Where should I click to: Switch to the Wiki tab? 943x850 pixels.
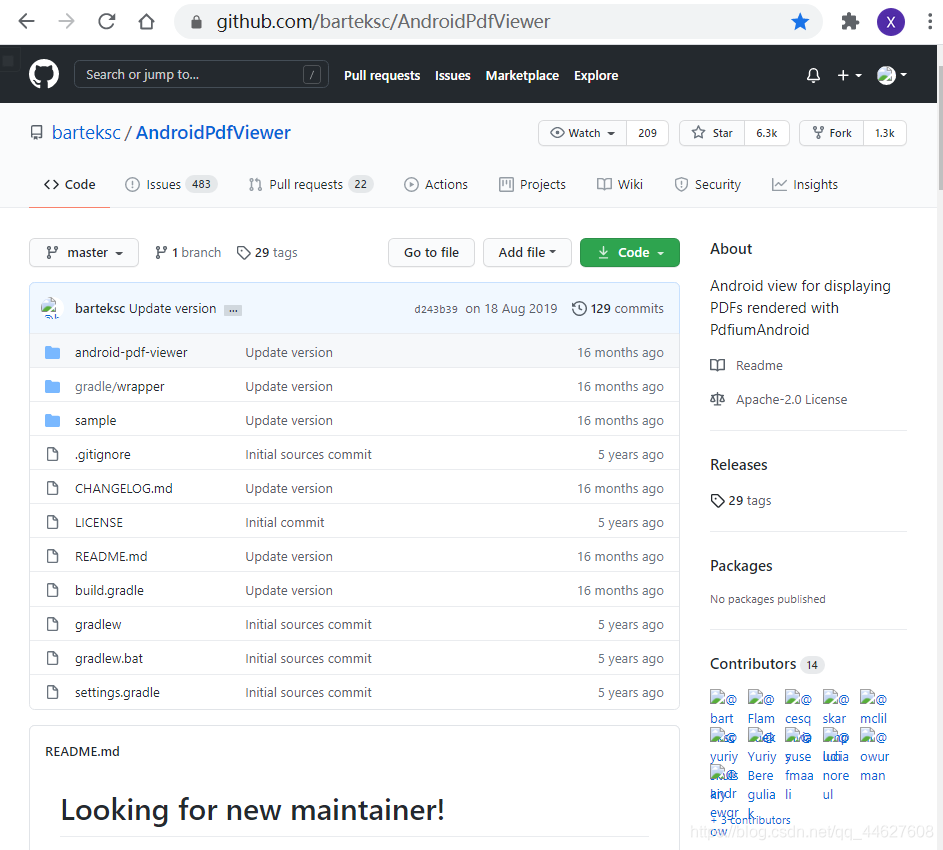point(619,185)
